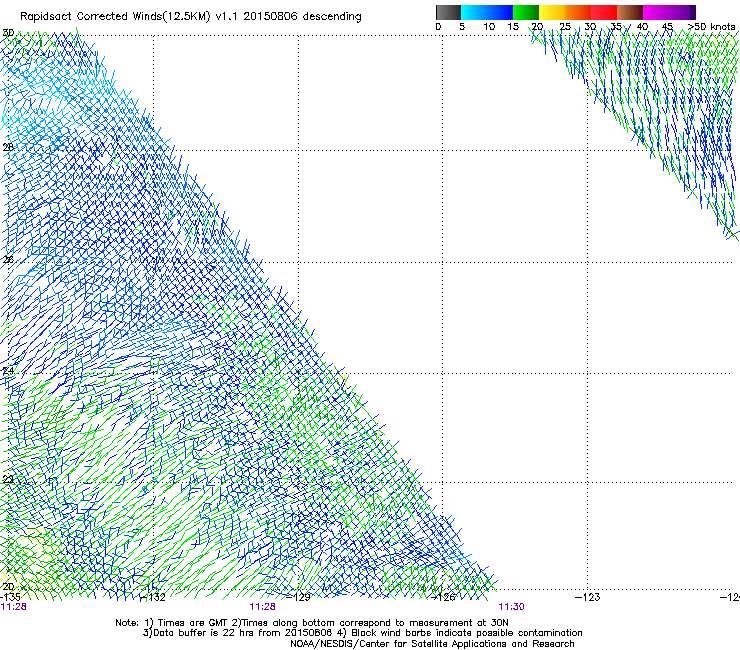The image size is (740, 650).
Task: Click the 28 latitude axis label
Action: click(x=8, y=147)
